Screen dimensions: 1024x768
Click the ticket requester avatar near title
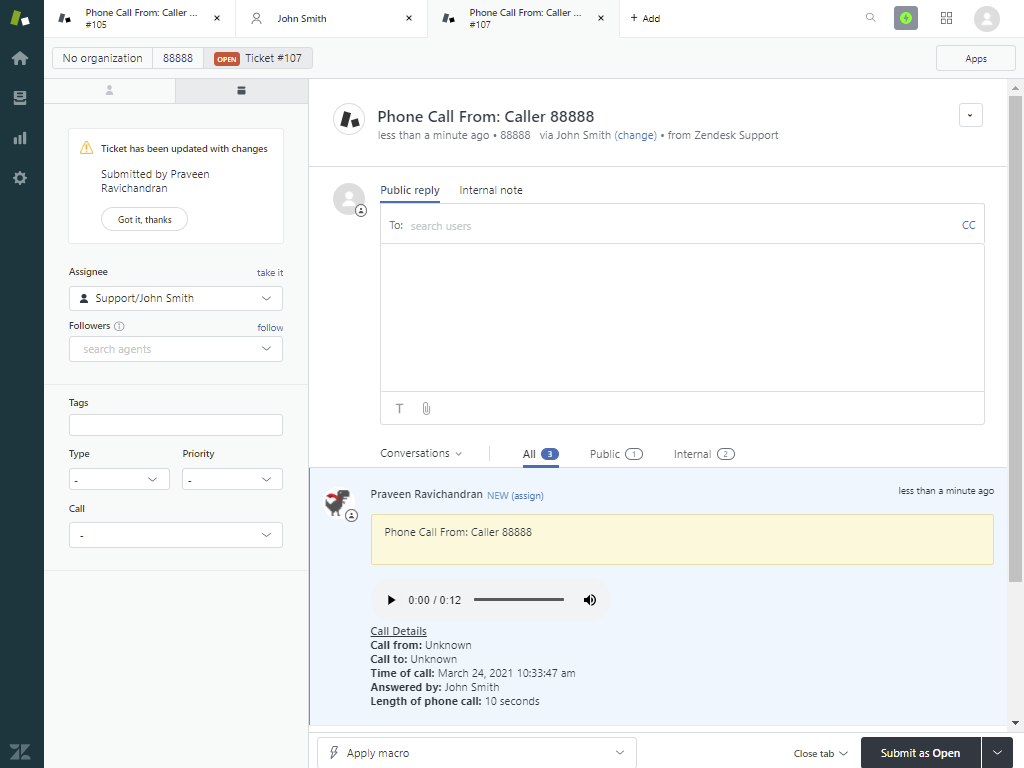(349, 120)
